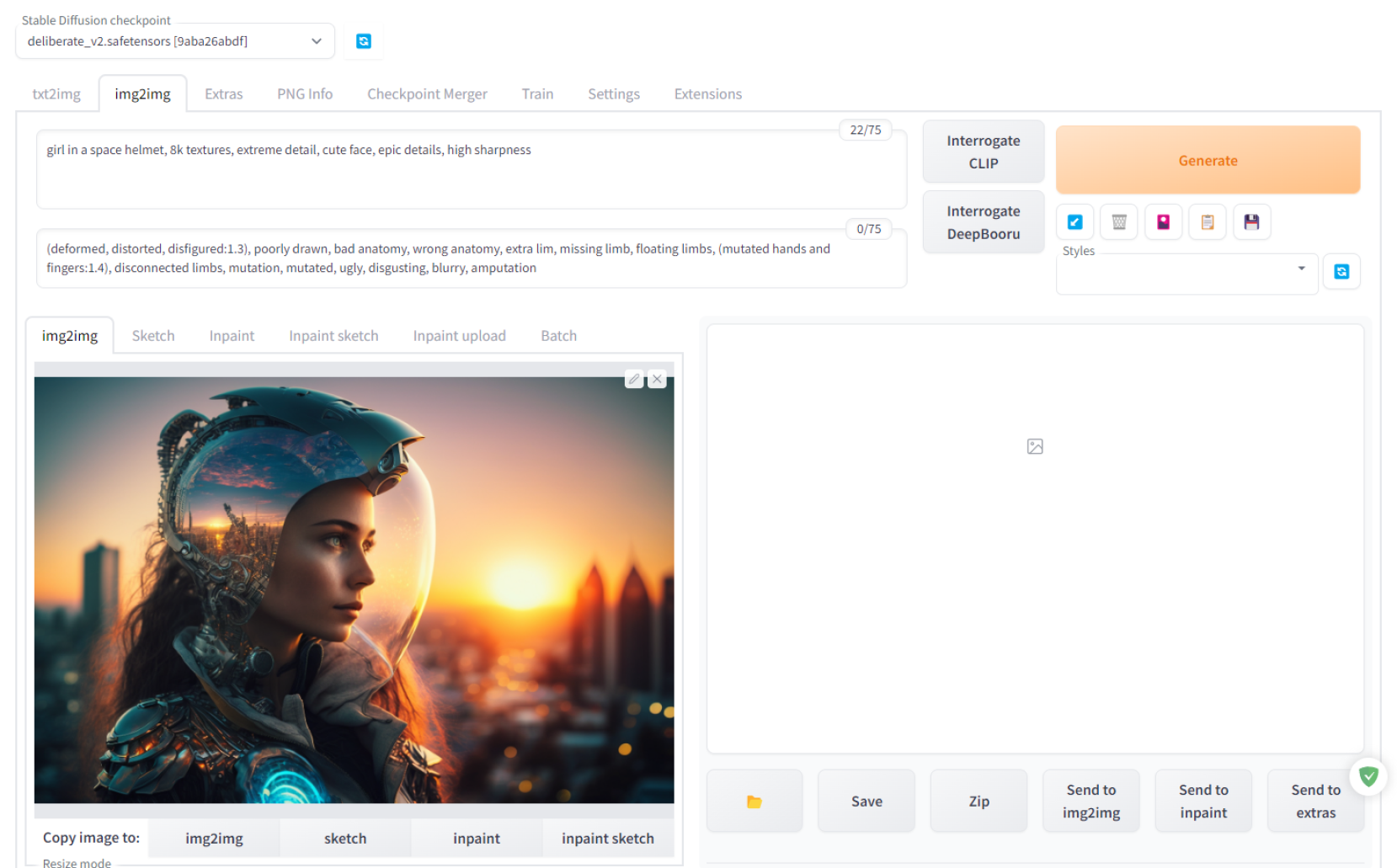Click Send to extras
The width and height of the screenshot is (1397, 868).
click(x=1315, y=801)
